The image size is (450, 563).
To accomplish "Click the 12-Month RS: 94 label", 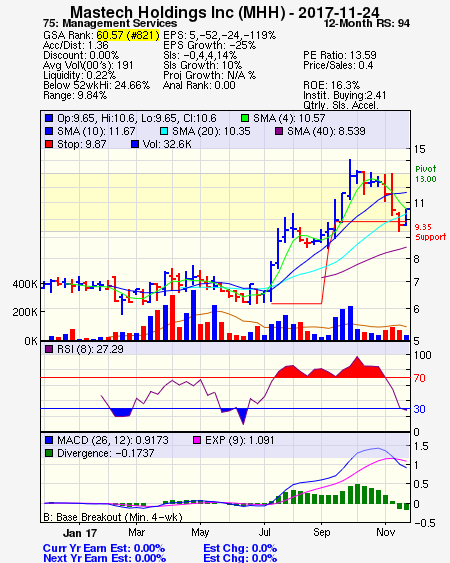I will coord(367,23).
